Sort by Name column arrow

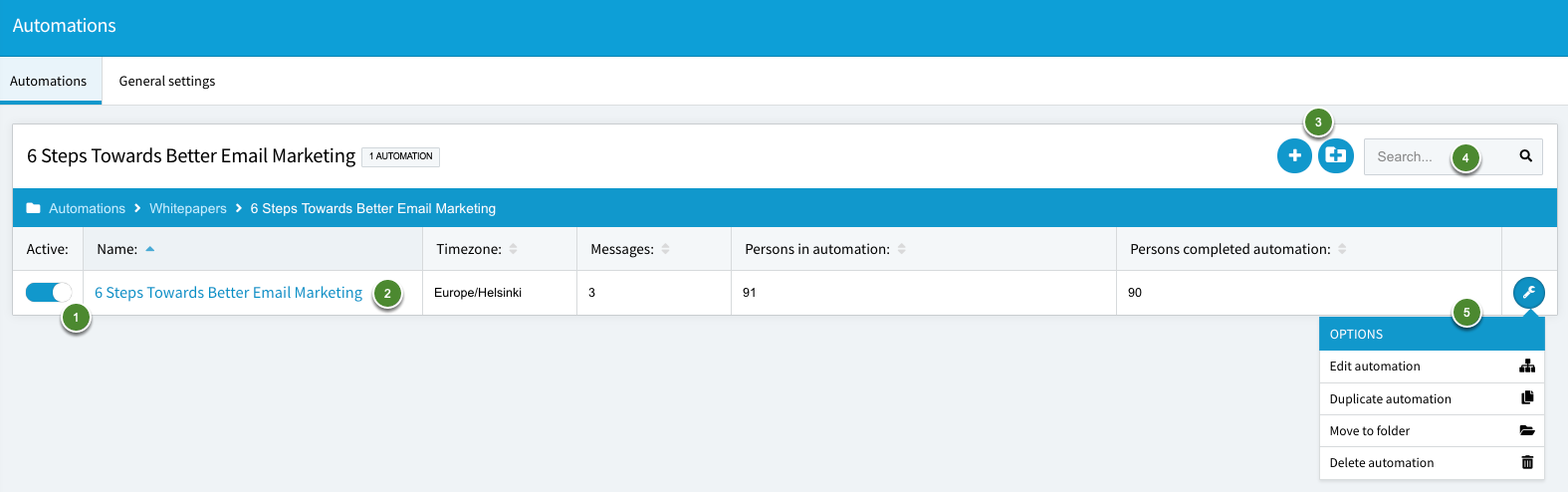tap(150, 249)
